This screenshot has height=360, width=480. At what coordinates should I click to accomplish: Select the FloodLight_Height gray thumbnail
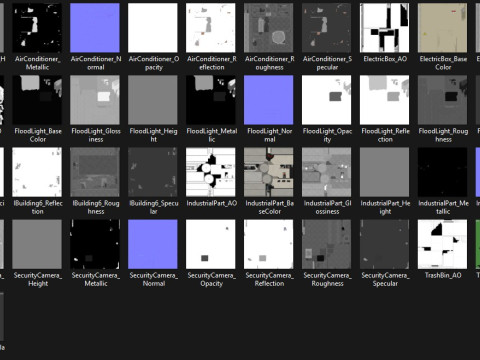153,100
